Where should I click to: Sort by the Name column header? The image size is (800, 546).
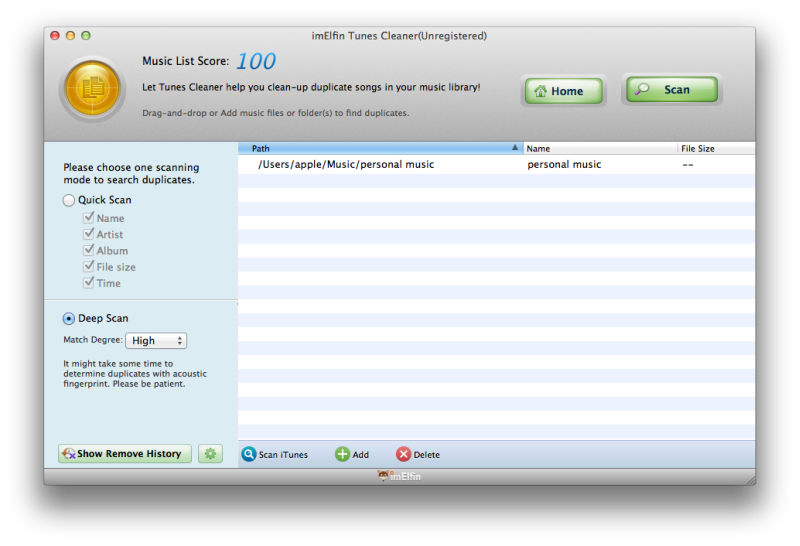(x=601, y=148)
